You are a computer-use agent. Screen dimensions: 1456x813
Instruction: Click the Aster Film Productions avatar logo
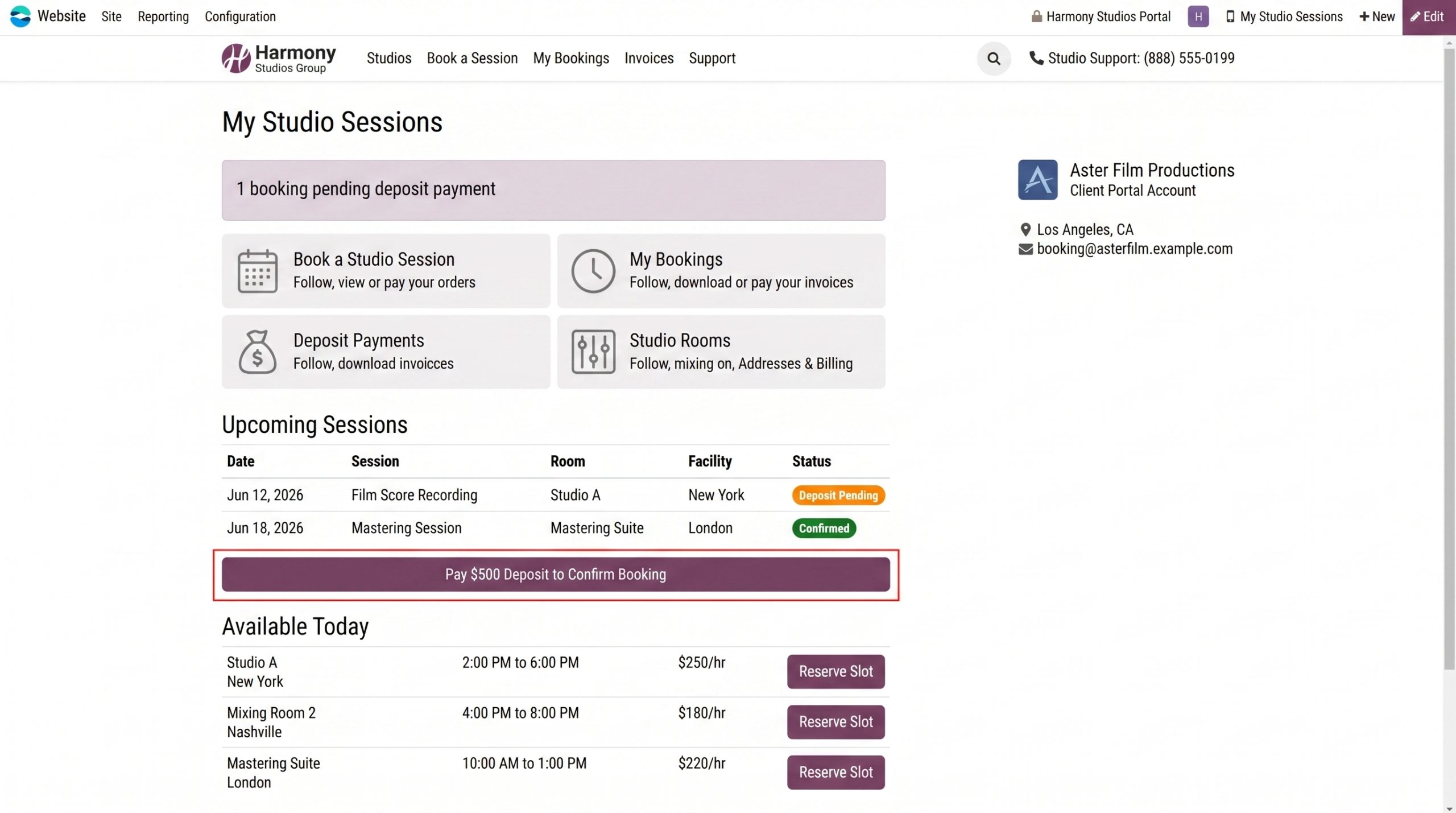point(1037,180)
